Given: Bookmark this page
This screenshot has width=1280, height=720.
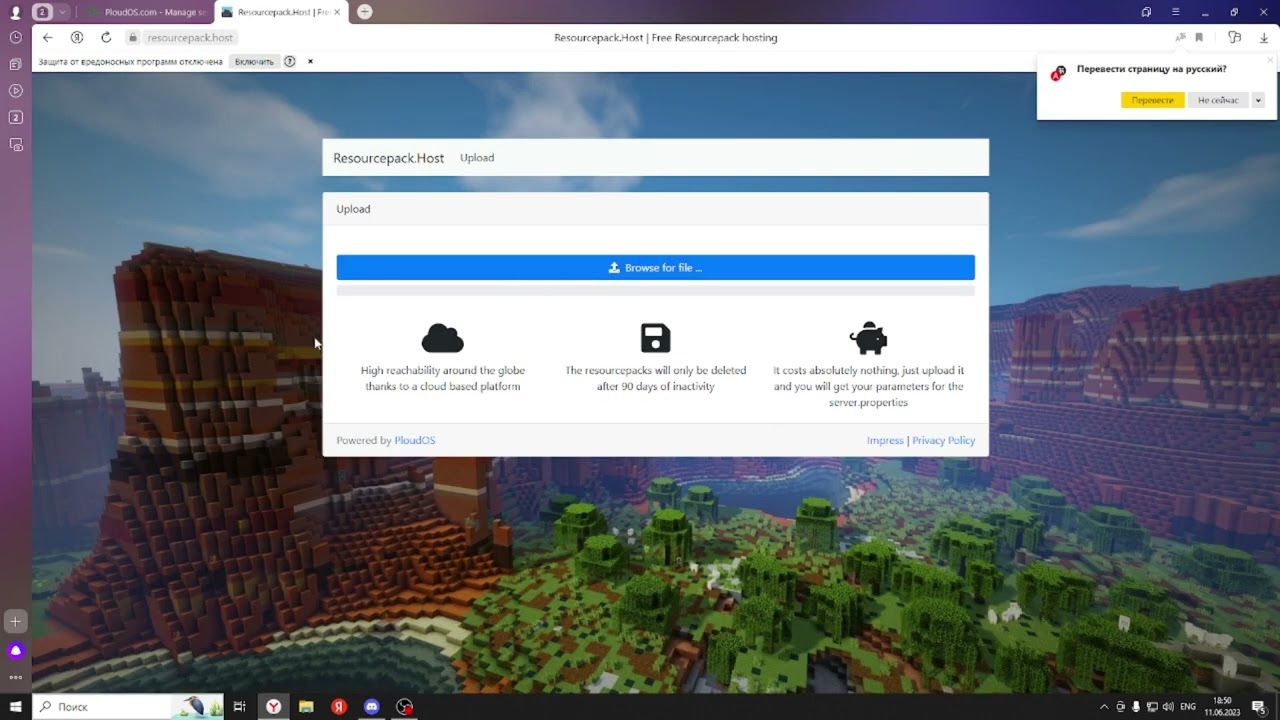Looking at the screenshot, I should (1199, 38).
